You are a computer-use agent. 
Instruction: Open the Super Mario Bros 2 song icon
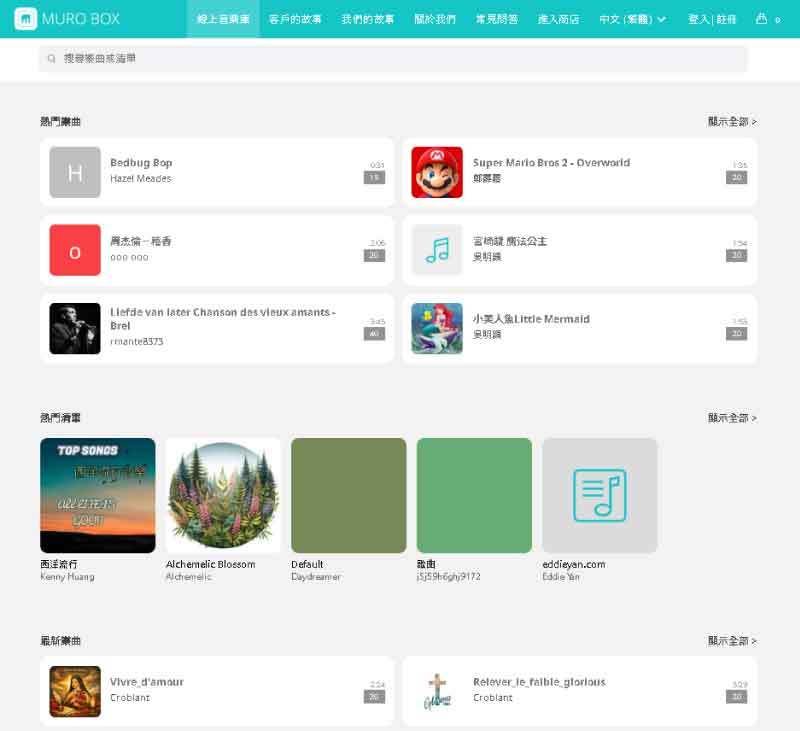coord(437,172)
